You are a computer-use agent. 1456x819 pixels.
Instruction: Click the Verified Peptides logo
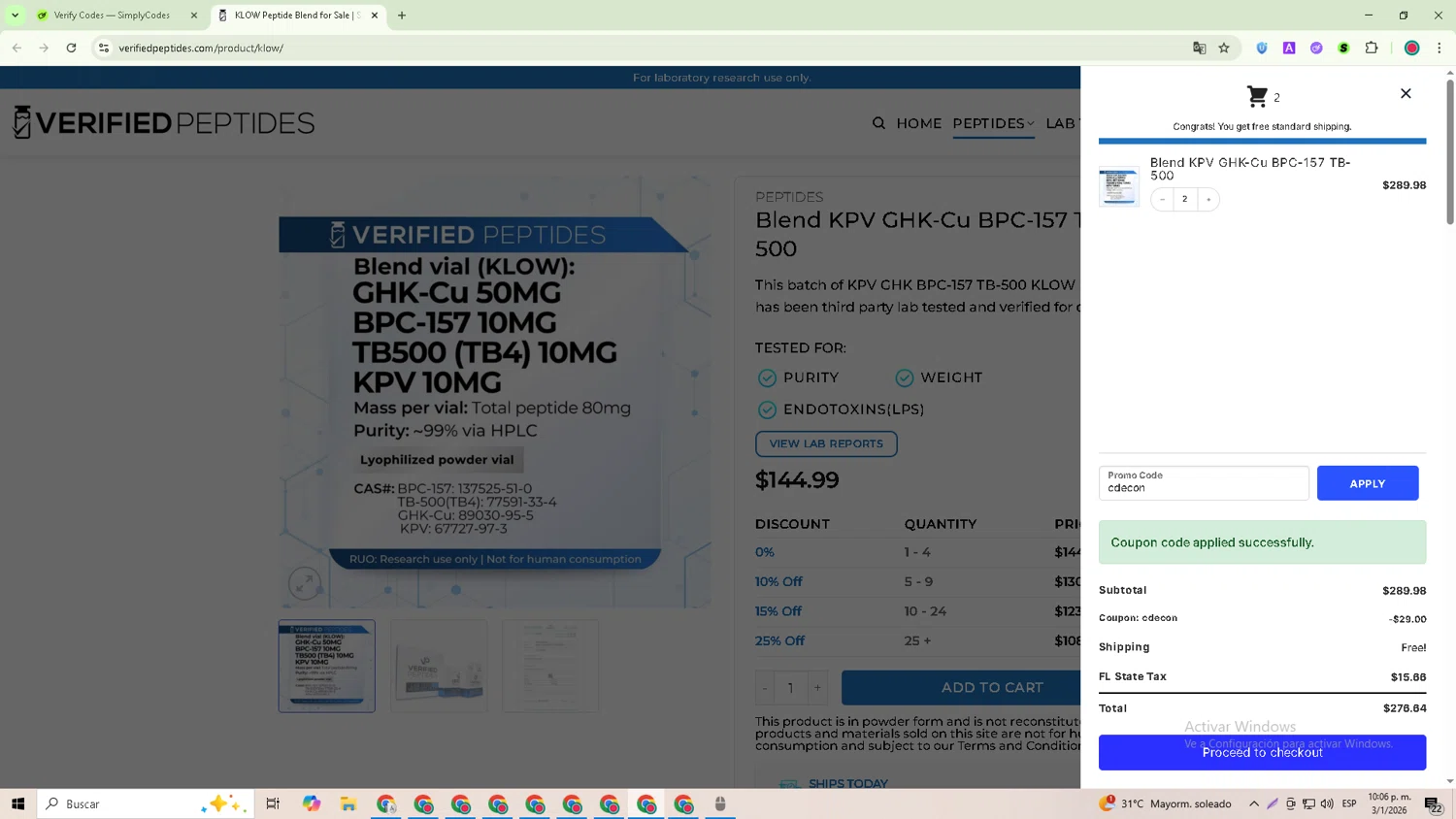(x=163, y=122)
